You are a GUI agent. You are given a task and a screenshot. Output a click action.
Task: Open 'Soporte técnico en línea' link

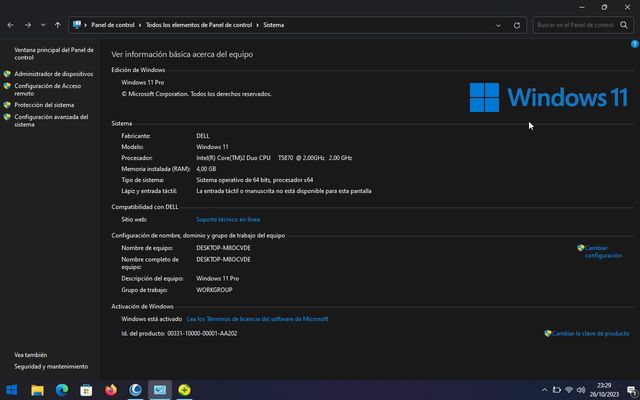[228, 220]
